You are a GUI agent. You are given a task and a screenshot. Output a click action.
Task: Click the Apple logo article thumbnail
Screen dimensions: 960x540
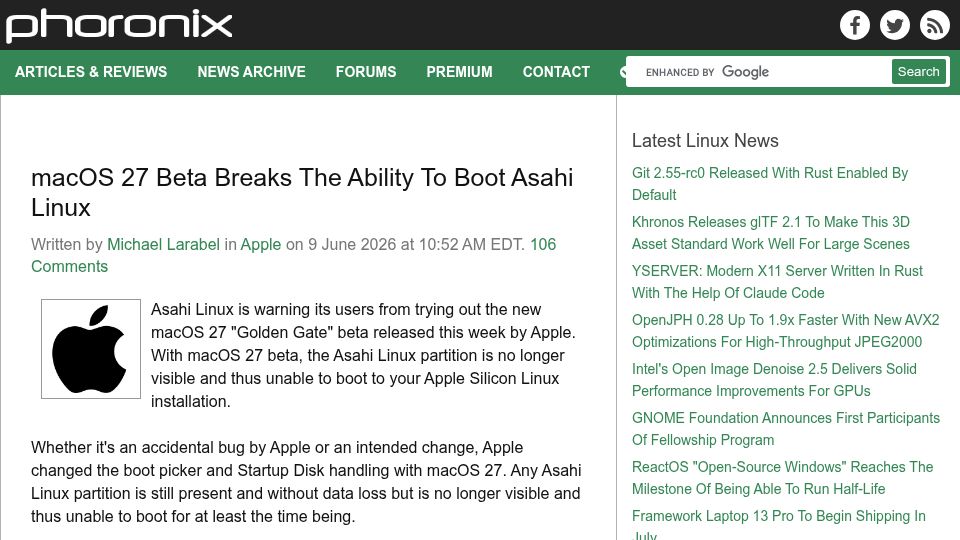pyautogui.click(x=91, y=349)
